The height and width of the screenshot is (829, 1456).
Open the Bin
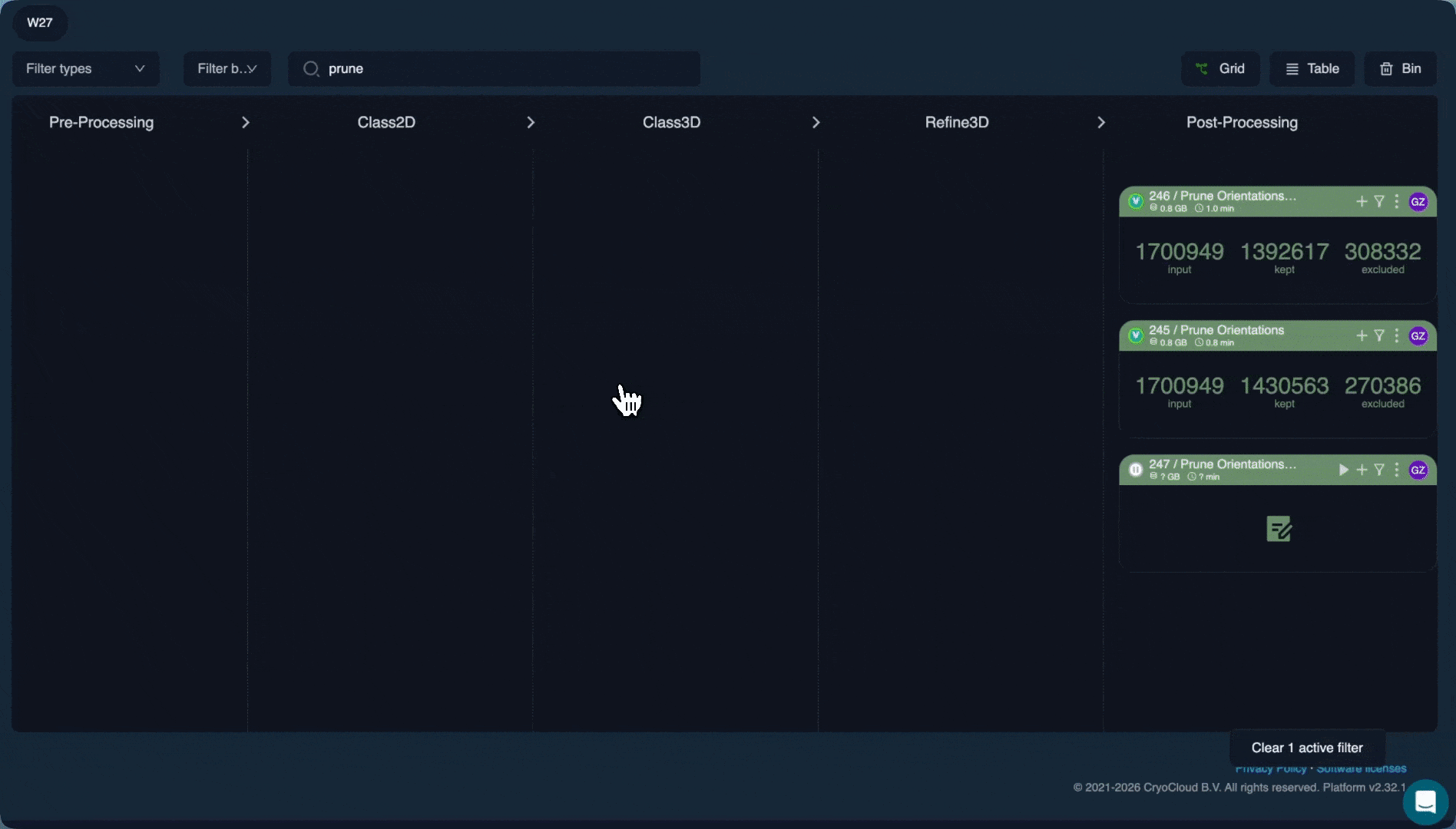click(1401, 69)
